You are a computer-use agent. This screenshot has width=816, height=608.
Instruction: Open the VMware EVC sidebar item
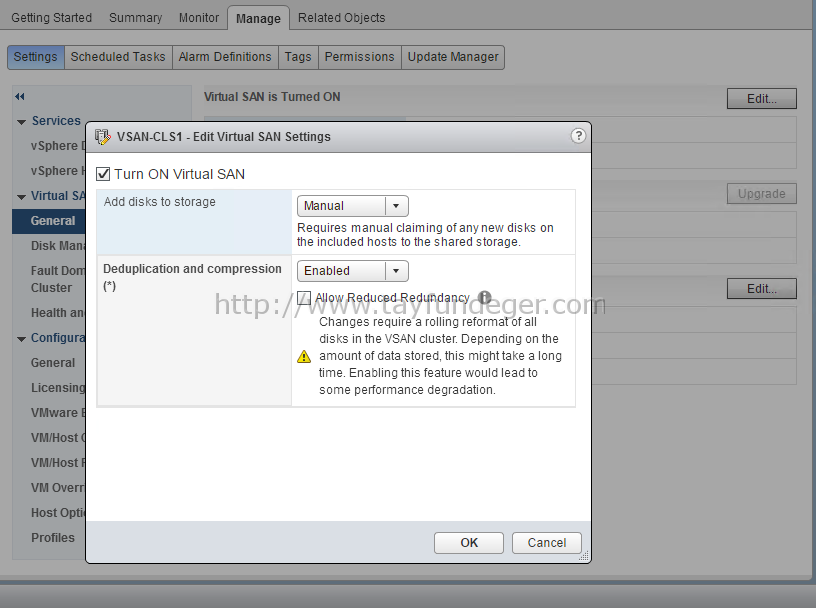[58, 413]
